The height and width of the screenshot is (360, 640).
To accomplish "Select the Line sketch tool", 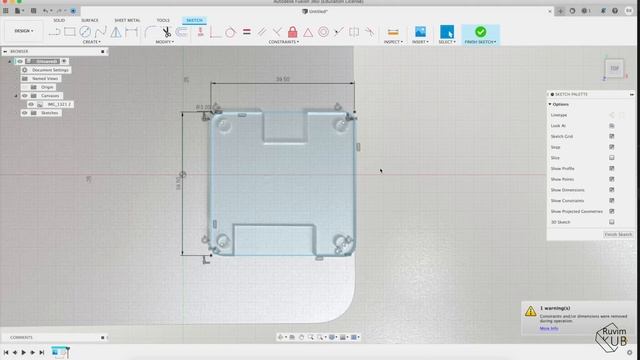I will 54,32.
